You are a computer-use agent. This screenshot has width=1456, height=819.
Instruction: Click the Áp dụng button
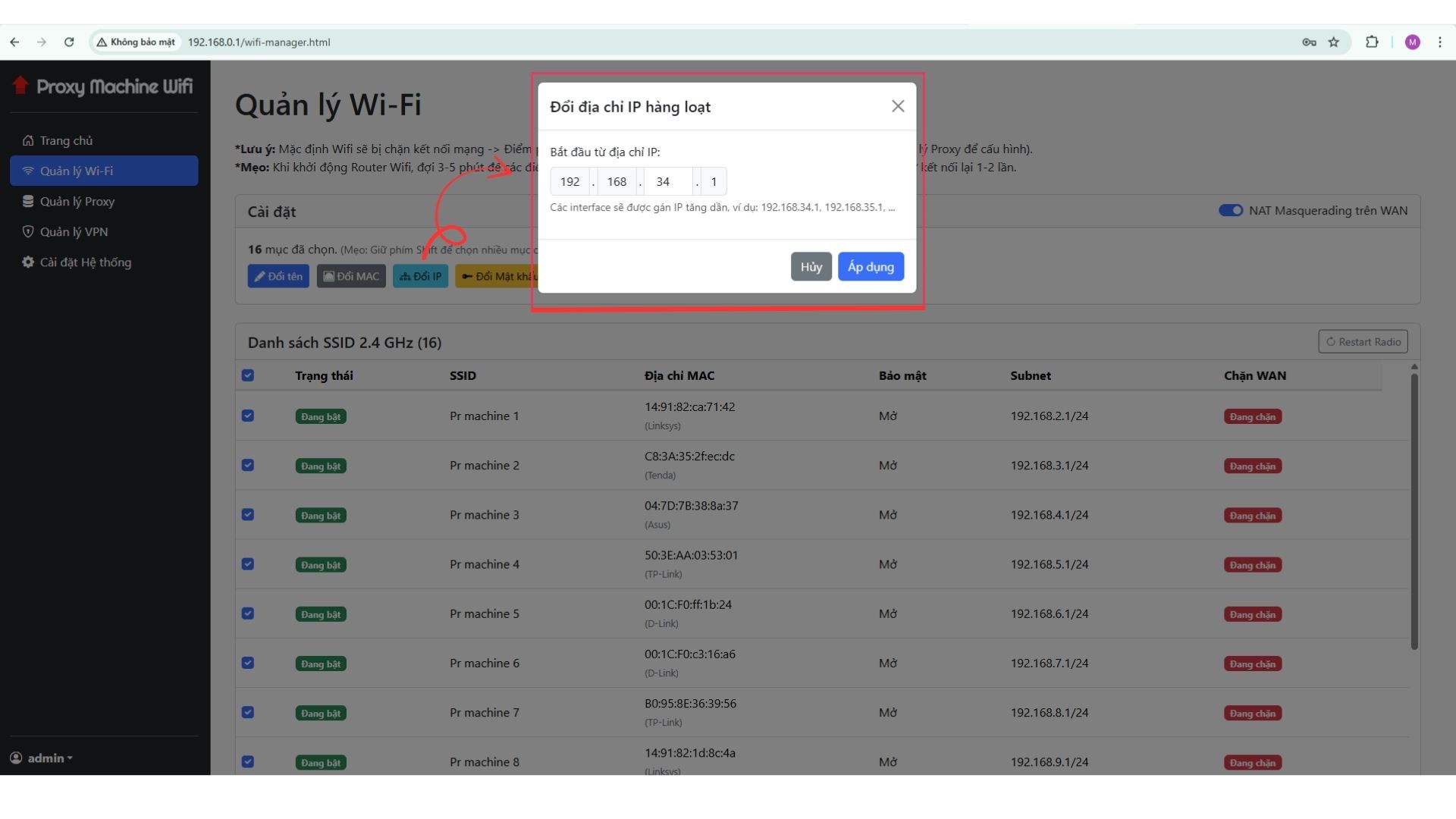[871, 267]
